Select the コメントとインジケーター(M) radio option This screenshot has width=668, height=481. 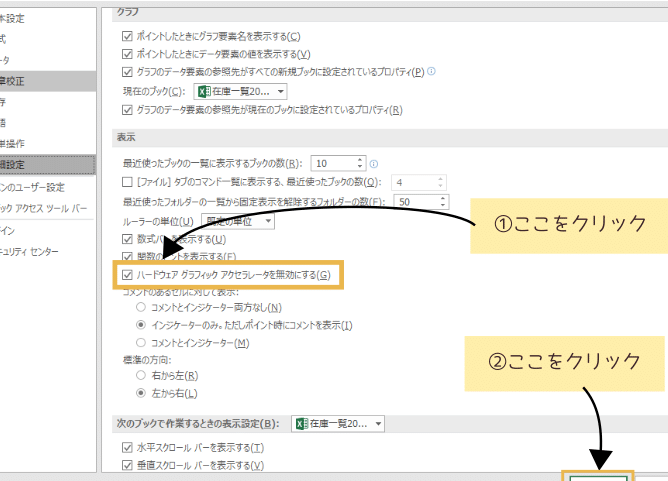click(x=142, y=343)
